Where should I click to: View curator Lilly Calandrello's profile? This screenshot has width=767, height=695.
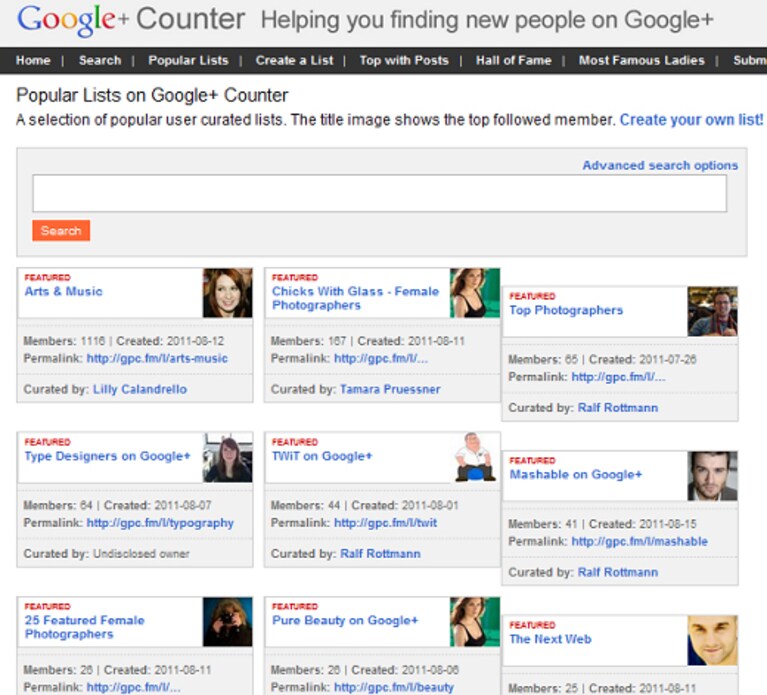click(x=140, y=389)
